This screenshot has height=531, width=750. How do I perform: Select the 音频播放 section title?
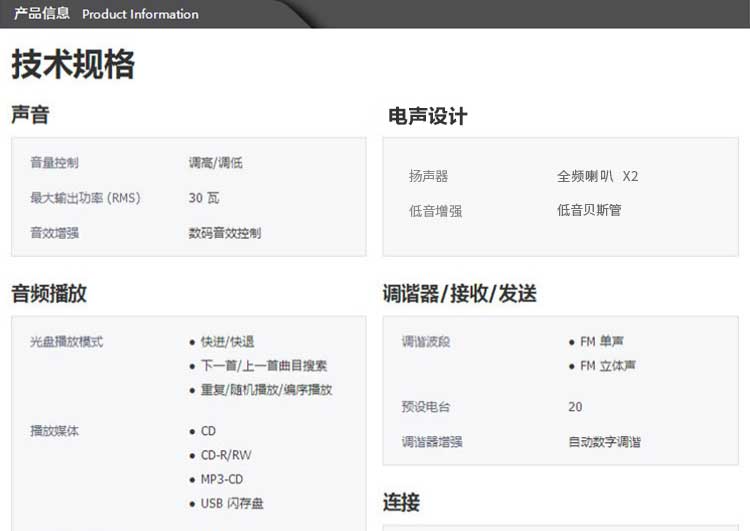tap(49, 293)
